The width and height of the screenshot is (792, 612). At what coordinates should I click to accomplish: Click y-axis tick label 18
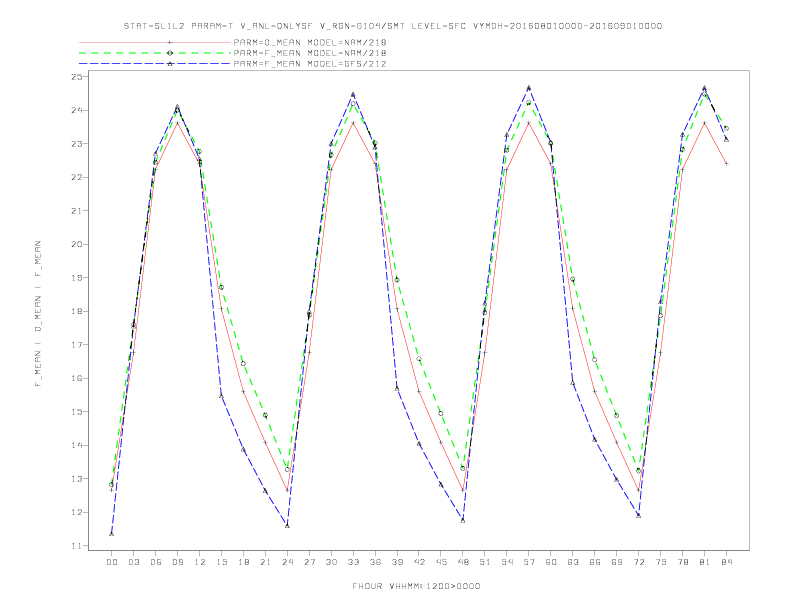point(77,312)
